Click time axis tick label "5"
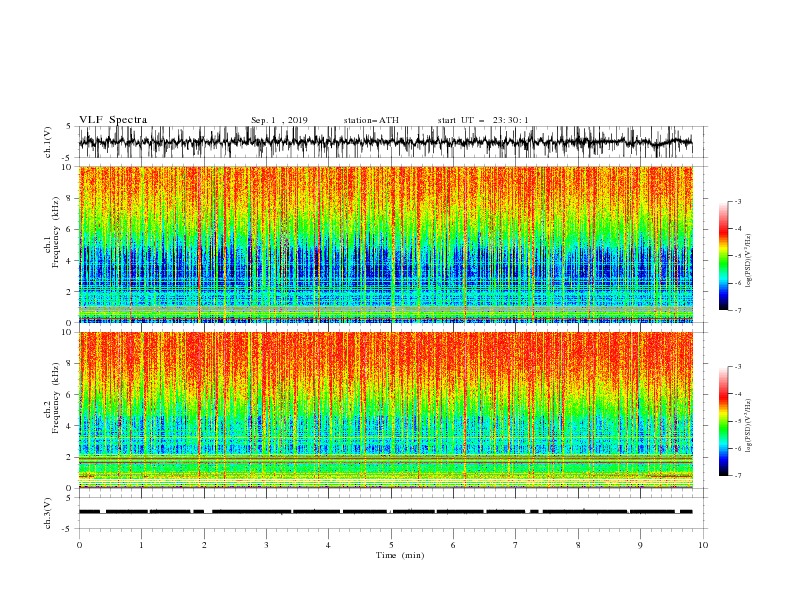792x612 pixels. tap(391, 545)
